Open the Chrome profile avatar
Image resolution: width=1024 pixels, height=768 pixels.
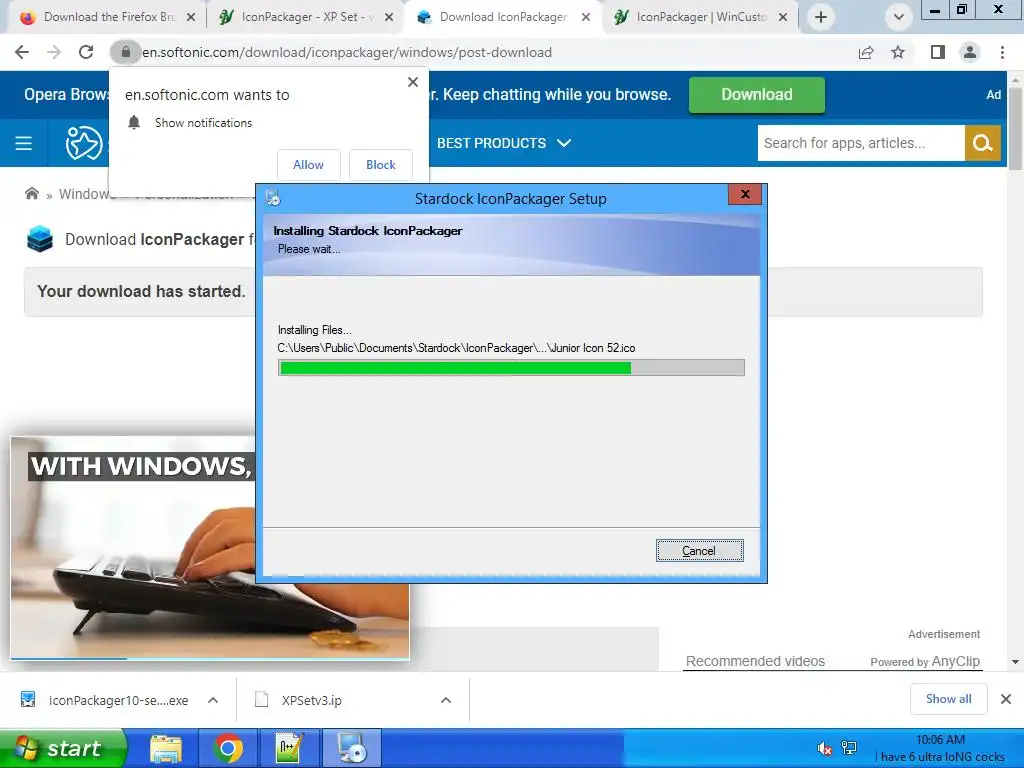click(970, 52)
